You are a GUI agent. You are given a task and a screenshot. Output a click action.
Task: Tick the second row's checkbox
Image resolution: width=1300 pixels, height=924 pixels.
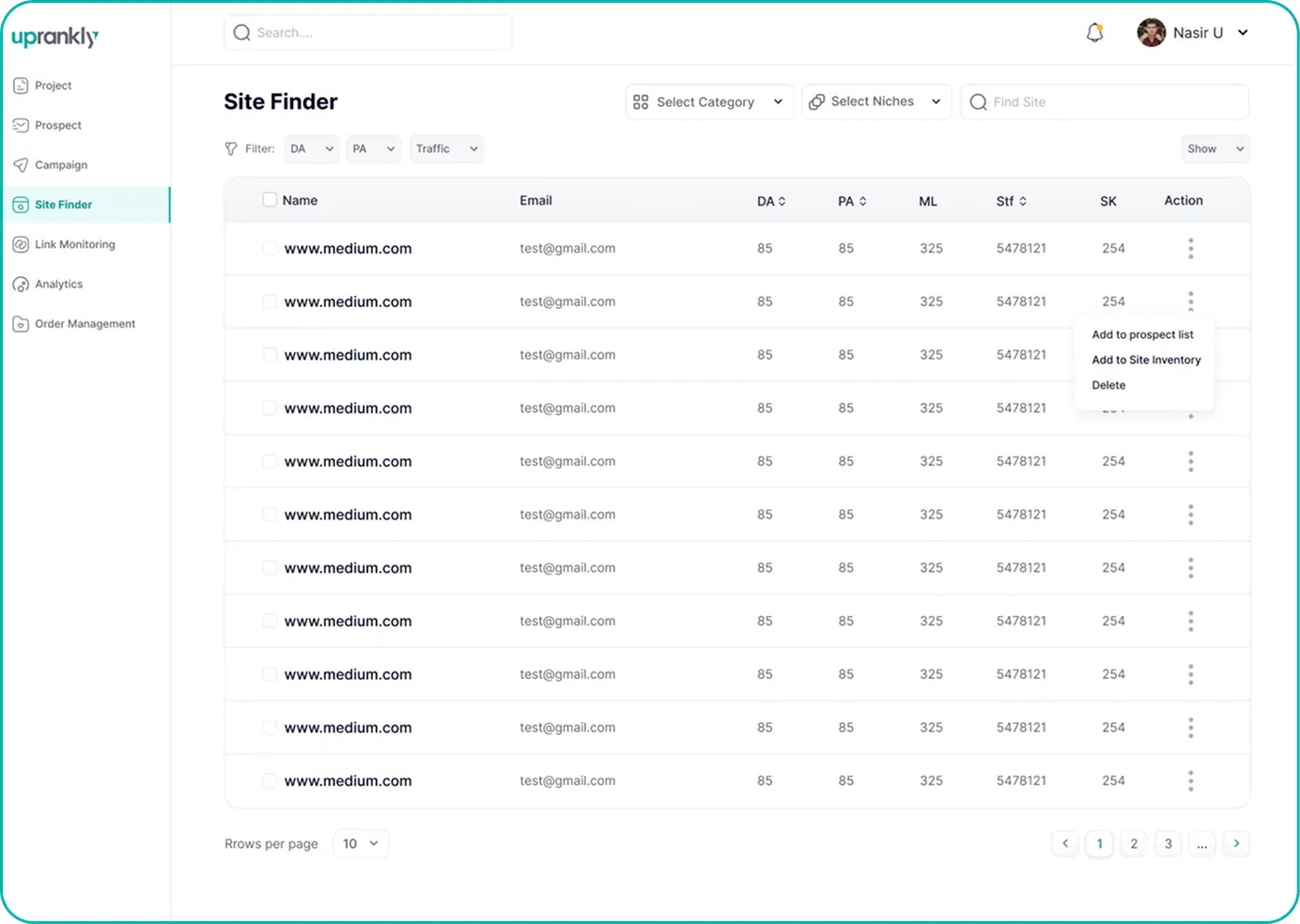coord(270,301)
